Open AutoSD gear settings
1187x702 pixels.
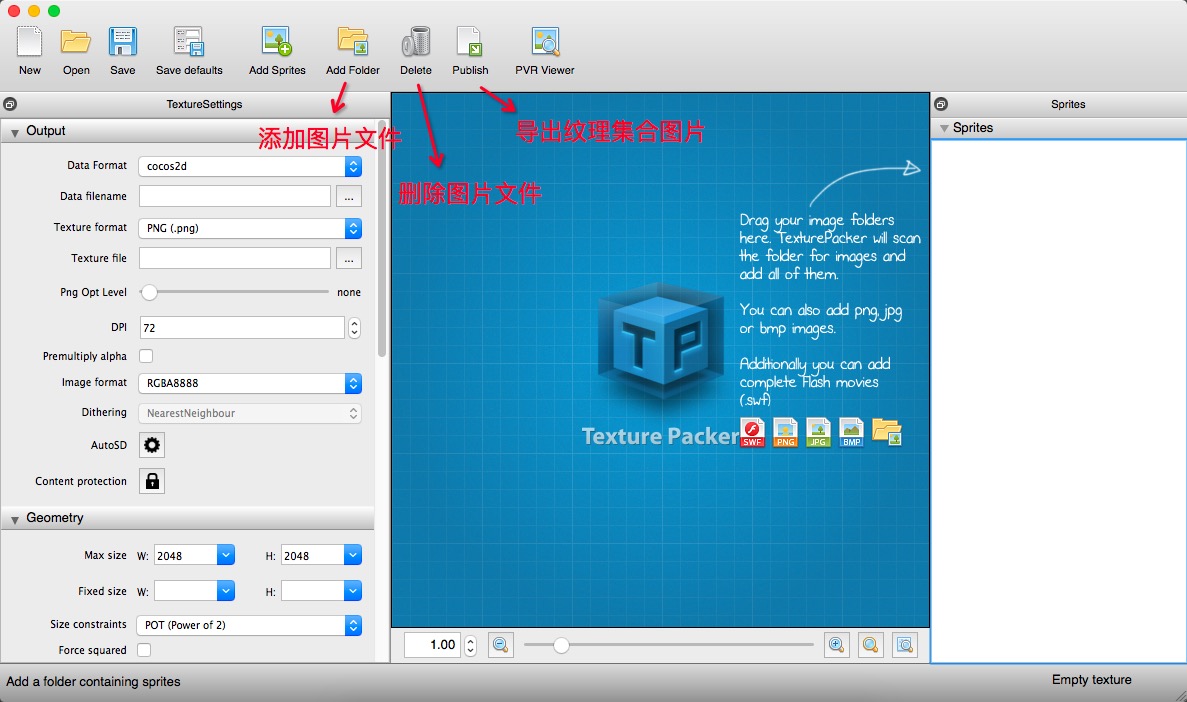(151, 445)
